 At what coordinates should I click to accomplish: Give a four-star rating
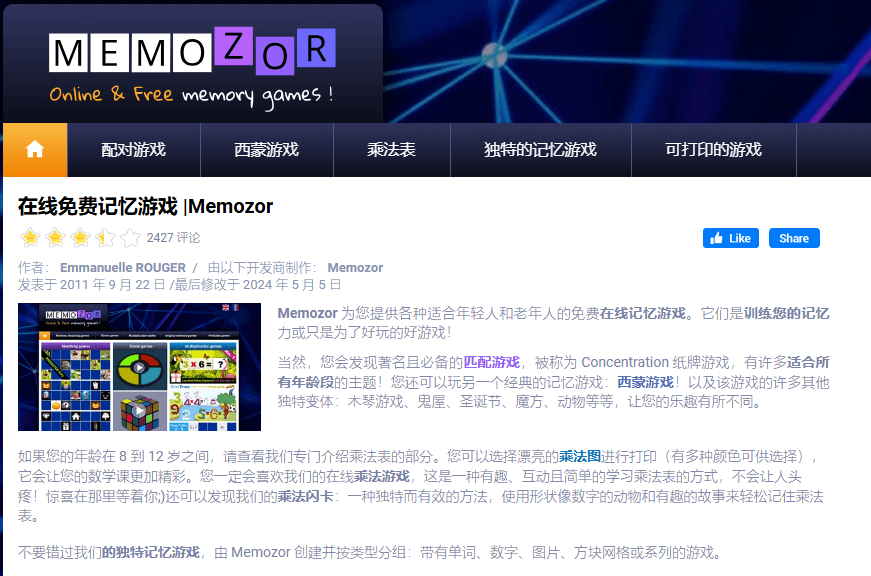pyautogui.click(x=105, y=238)
